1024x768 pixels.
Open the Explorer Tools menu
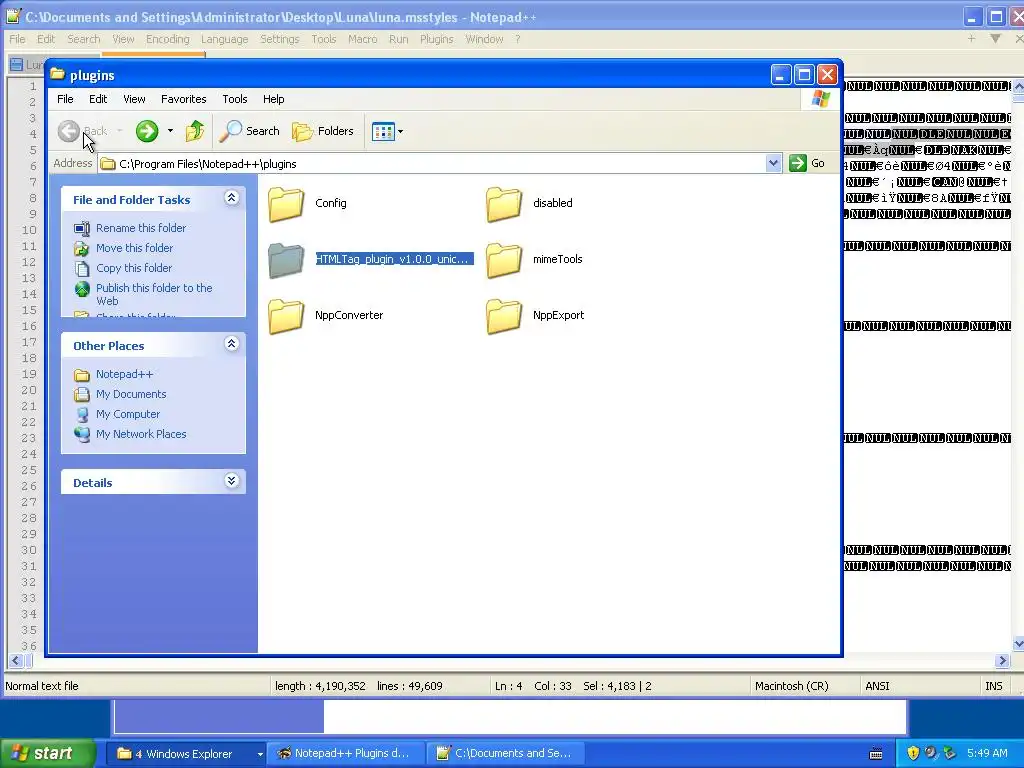click(234, 99)
